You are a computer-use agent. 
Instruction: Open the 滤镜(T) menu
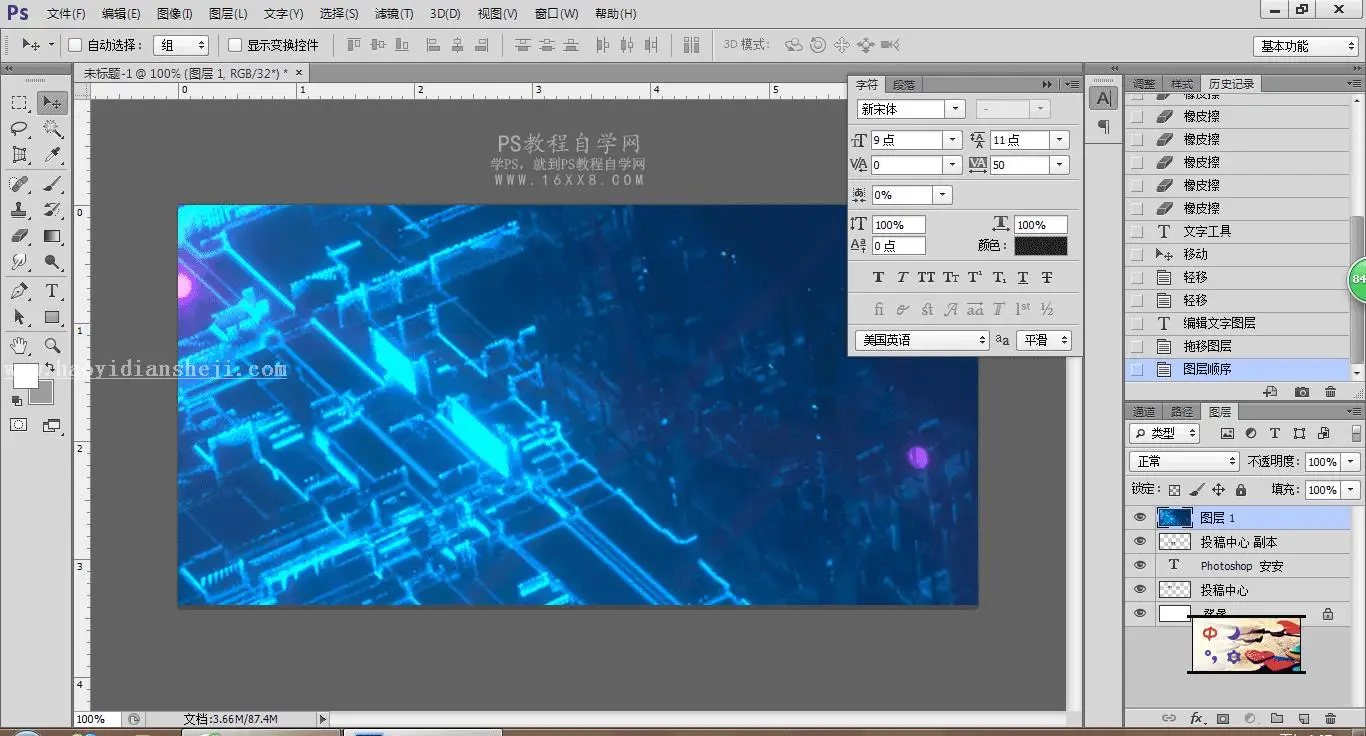(x=394, y=14)
